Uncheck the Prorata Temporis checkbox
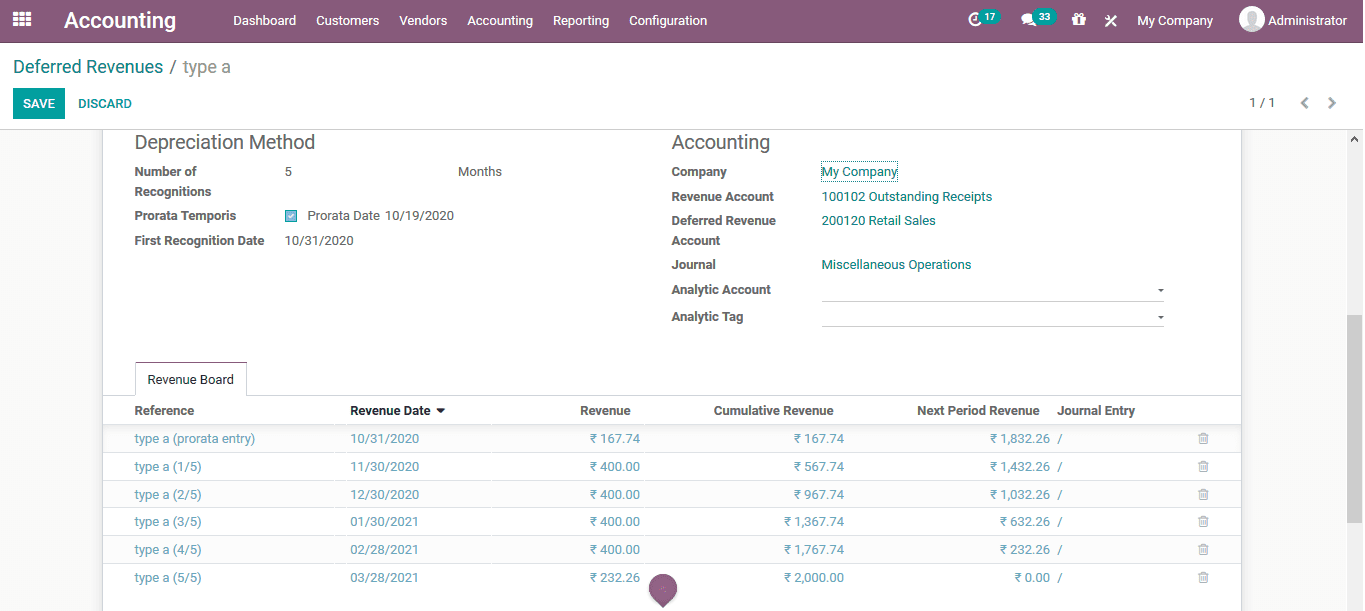Viewport: 1365px width, 611px height. pyautogui.click(x=291, y=215)
